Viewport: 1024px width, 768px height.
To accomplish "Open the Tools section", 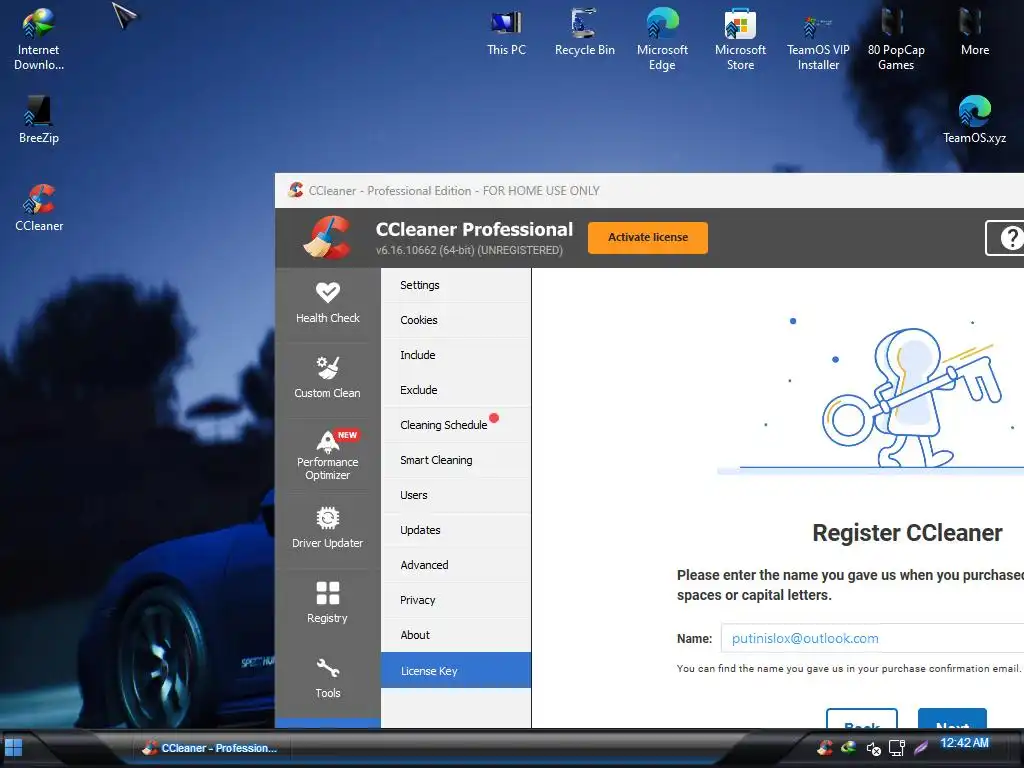I will 327,679.
